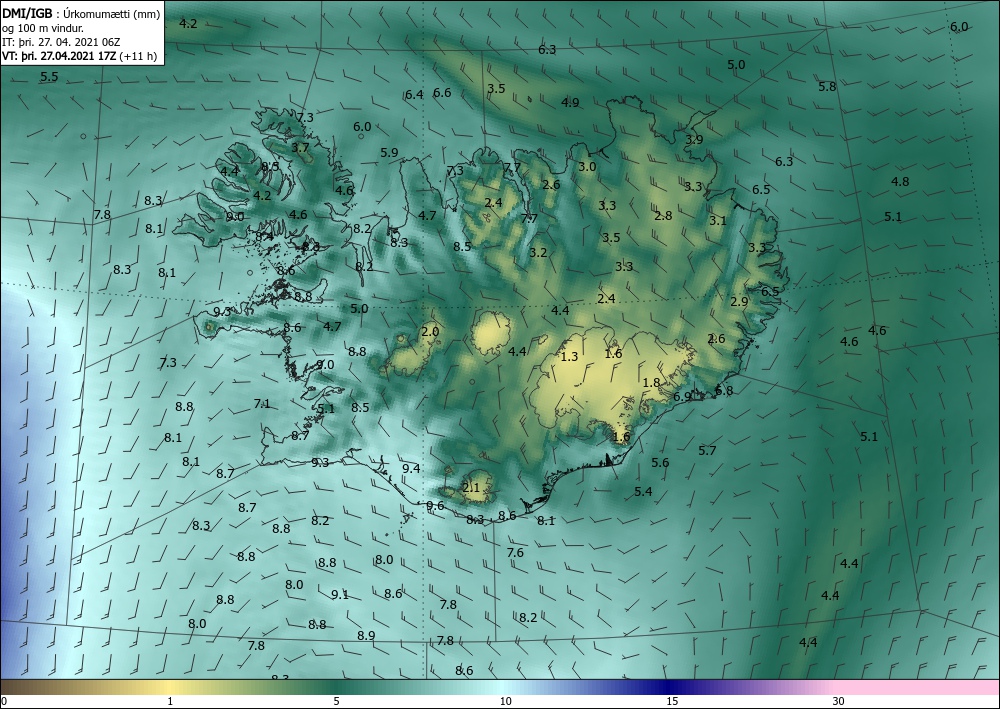Click the value '1.8' on the map
The image size is (1000, 709).
[x=651, y=383]
